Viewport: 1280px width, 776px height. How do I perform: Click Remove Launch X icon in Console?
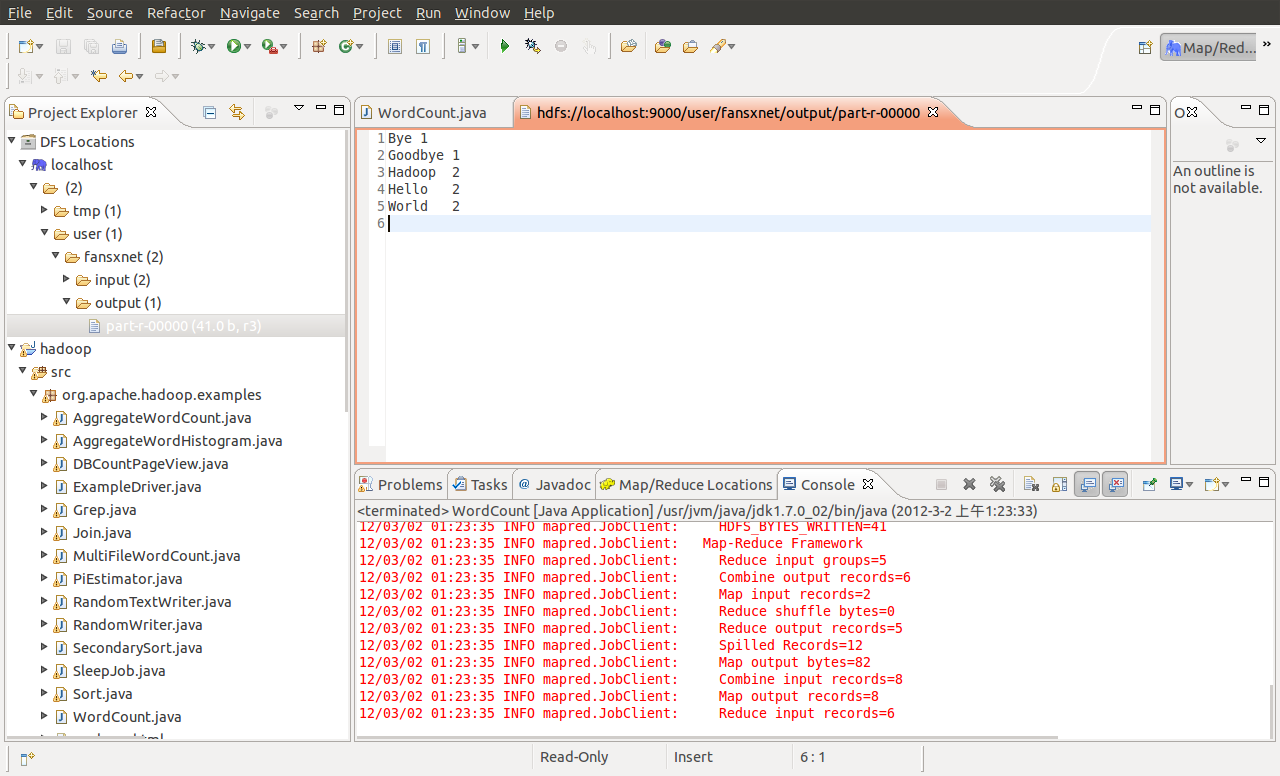click(x=969, y=484)
